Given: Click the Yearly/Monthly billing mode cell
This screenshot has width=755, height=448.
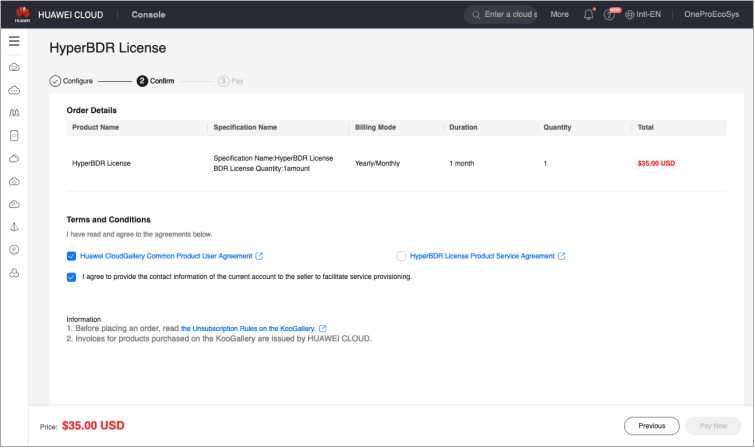Looking at the screenshot, I should pos(377,163).
